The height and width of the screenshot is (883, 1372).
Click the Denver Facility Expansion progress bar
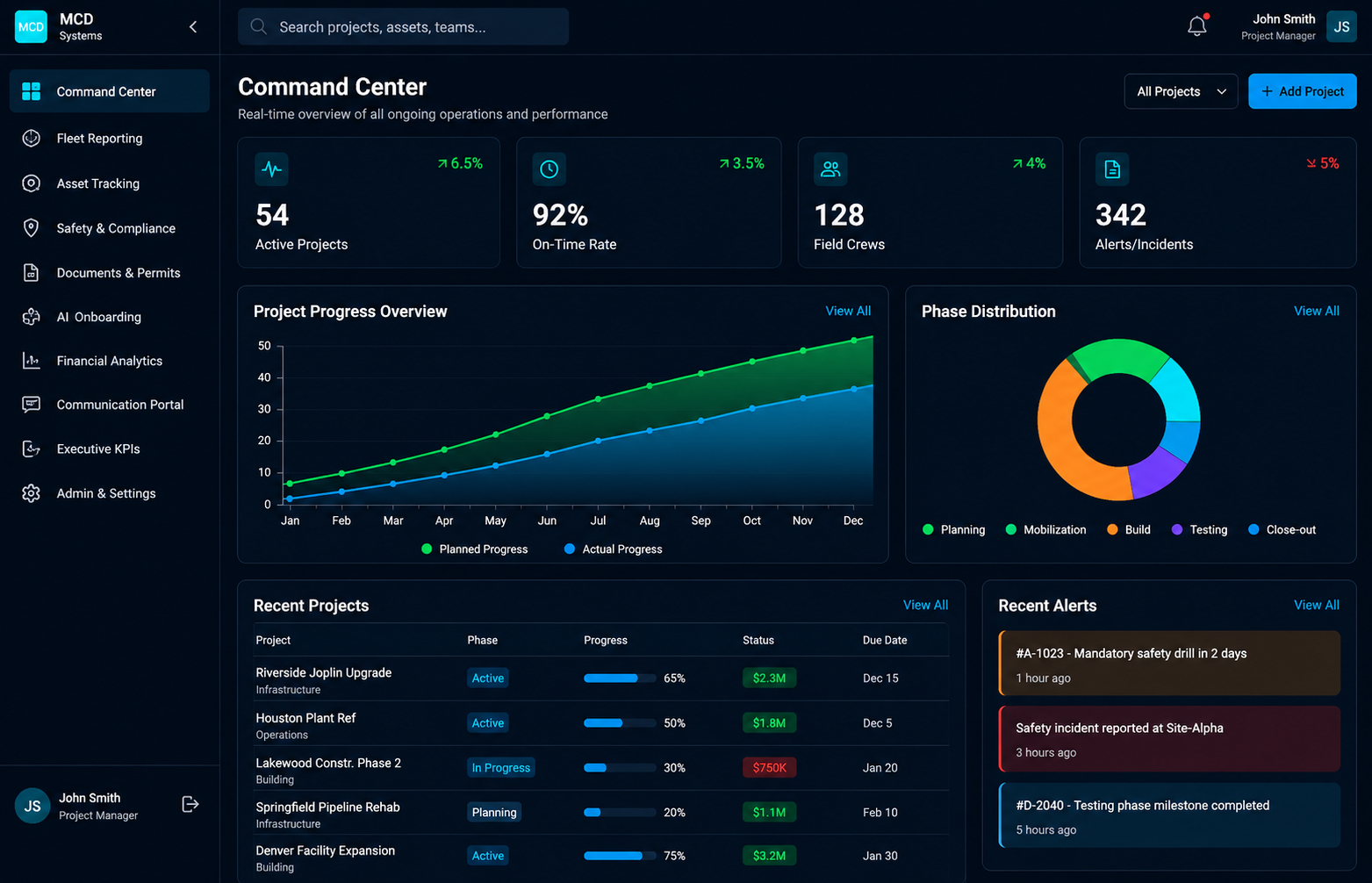point(620,856)
